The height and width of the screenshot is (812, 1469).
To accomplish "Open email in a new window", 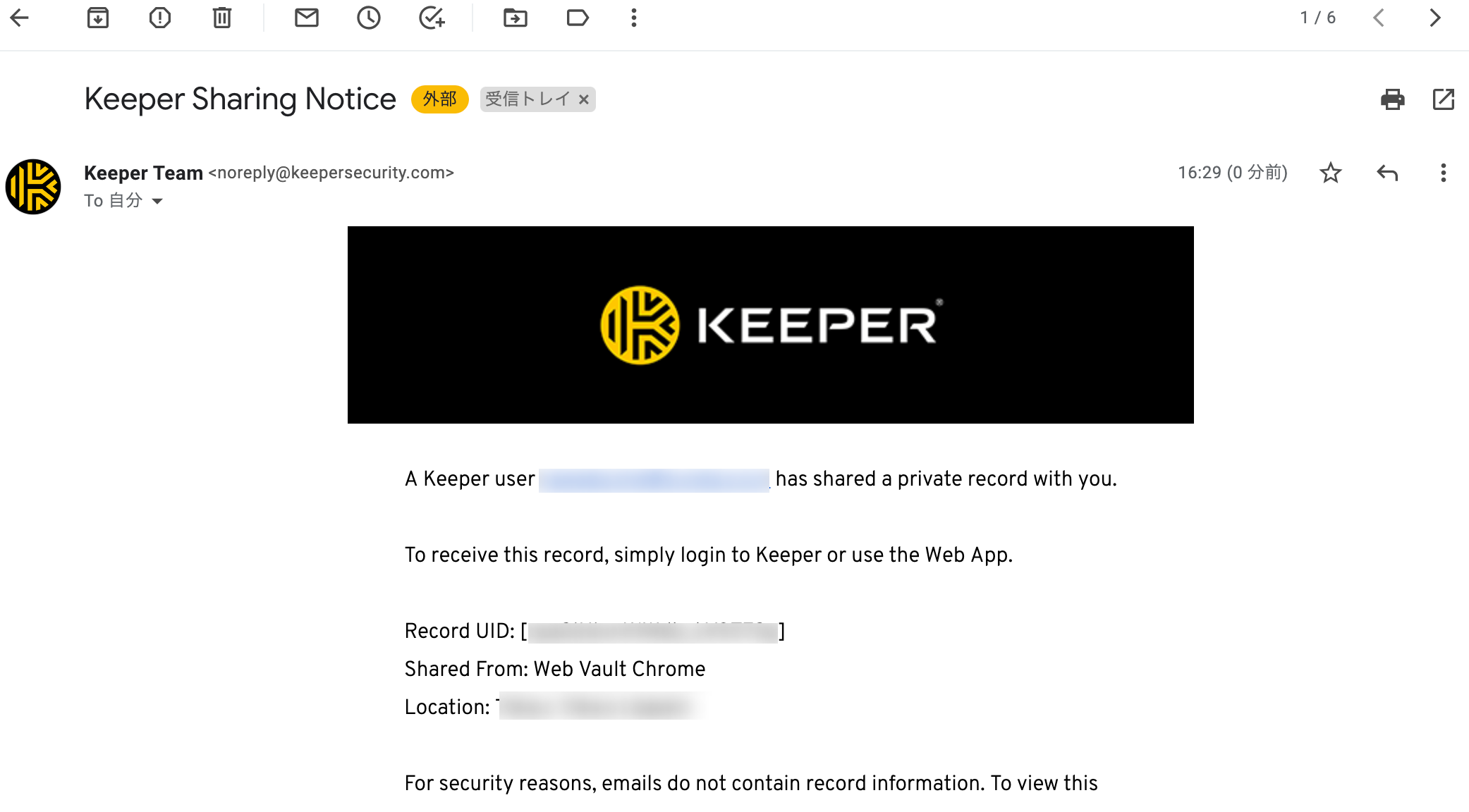I will [1444, 99].
